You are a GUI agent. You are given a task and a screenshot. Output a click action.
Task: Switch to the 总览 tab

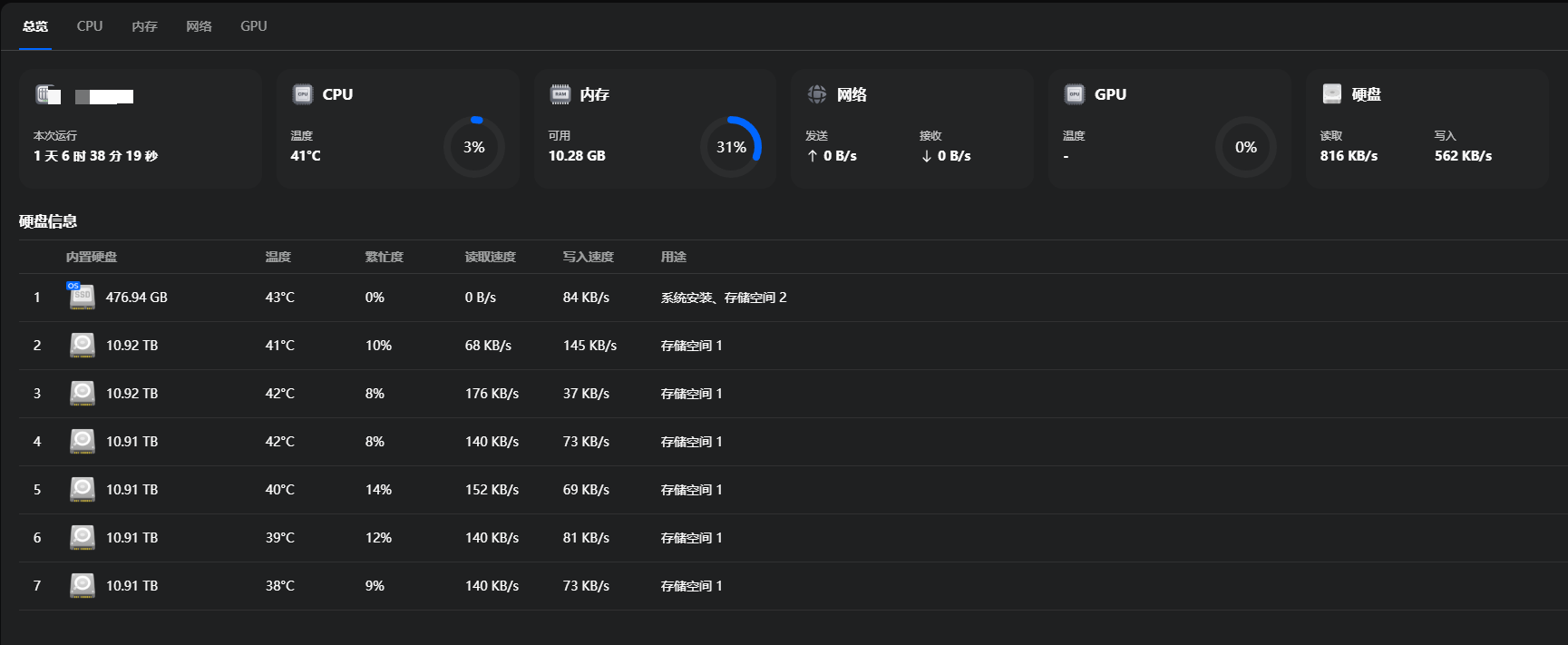coord(35,26)
